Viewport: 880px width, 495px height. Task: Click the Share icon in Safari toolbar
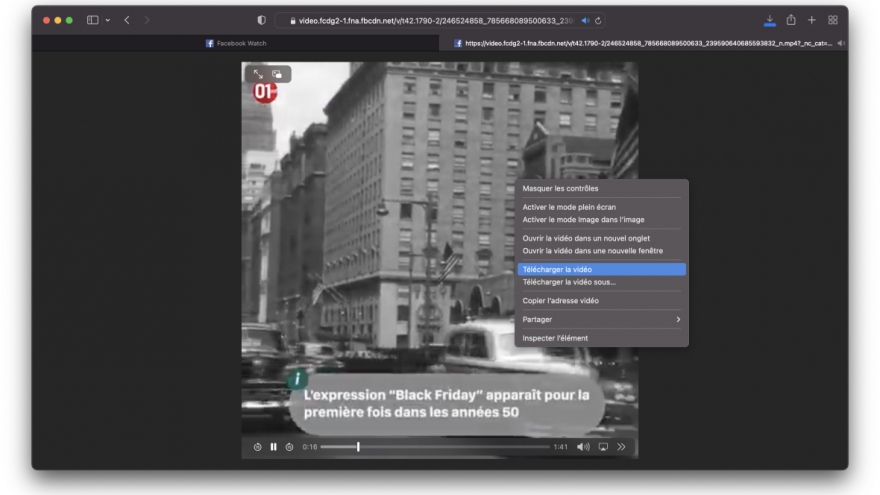(x=791, y=20)
